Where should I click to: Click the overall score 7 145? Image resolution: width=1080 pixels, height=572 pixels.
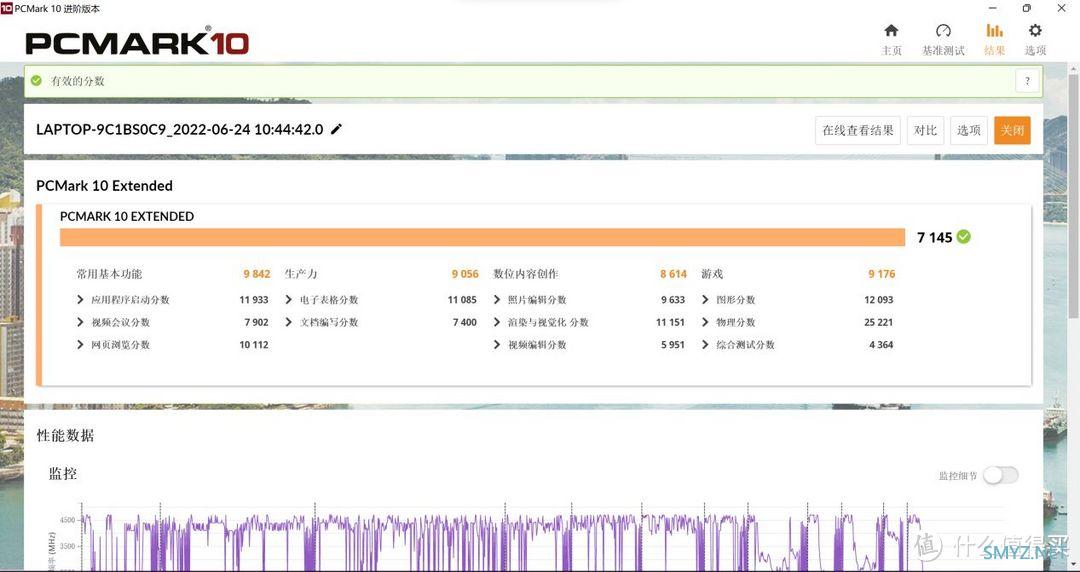(934, 237)
